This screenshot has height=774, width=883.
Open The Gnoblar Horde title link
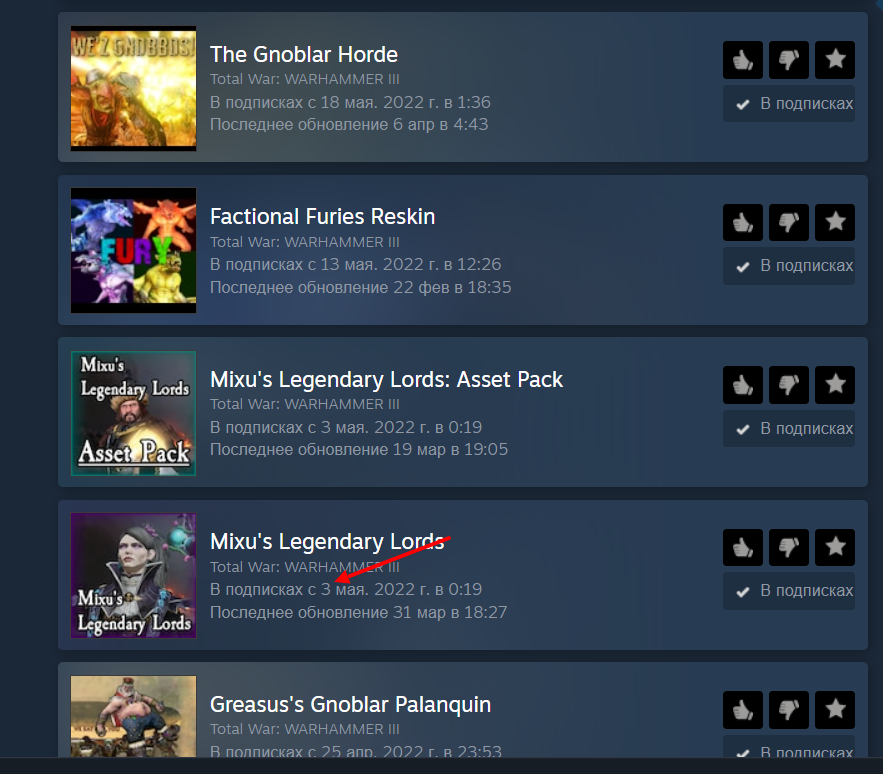[x=304, y=55]
